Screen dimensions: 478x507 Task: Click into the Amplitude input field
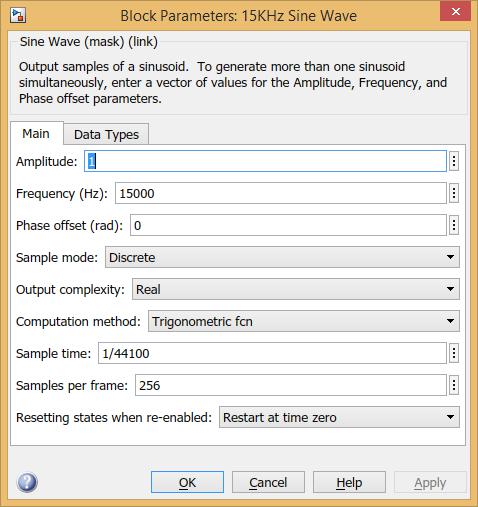(x=265, y=161)
